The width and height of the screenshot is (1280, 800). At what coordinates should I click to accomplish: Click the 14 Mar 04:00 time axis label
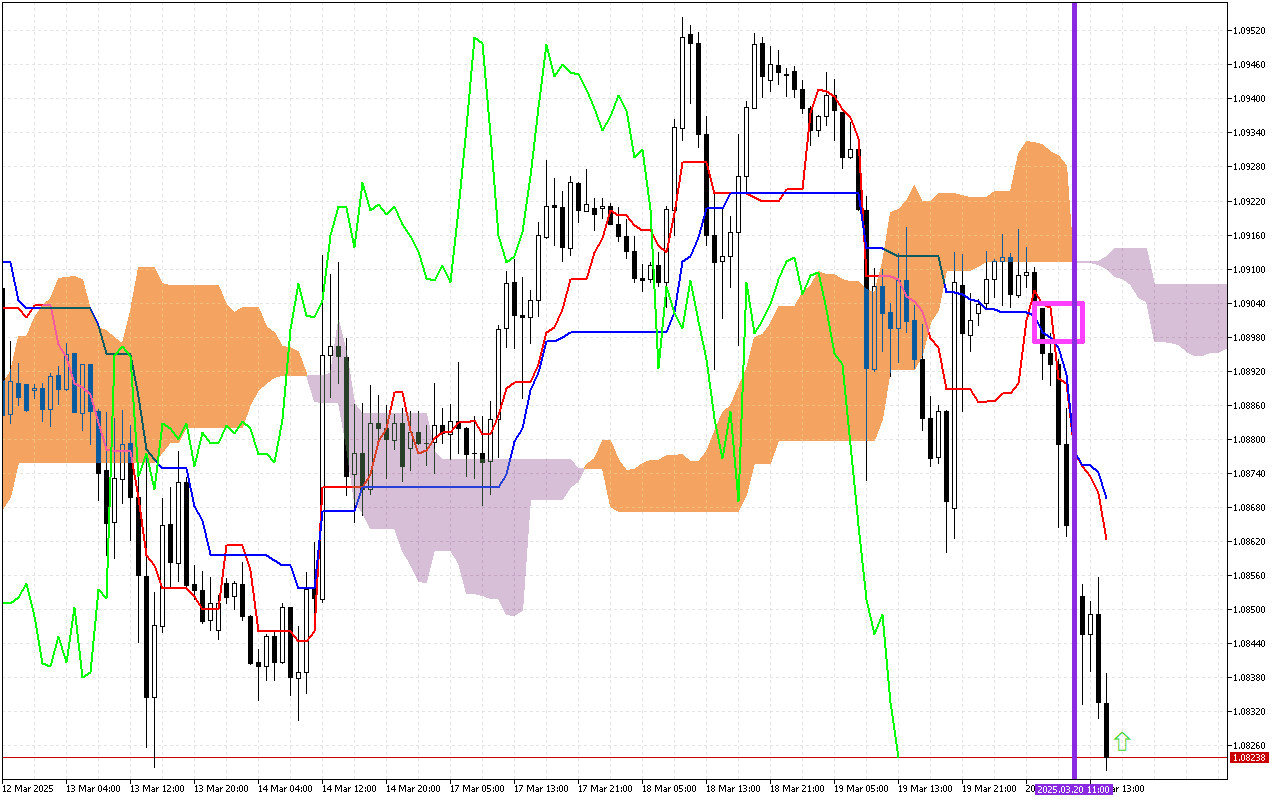[x=284, y=789]
